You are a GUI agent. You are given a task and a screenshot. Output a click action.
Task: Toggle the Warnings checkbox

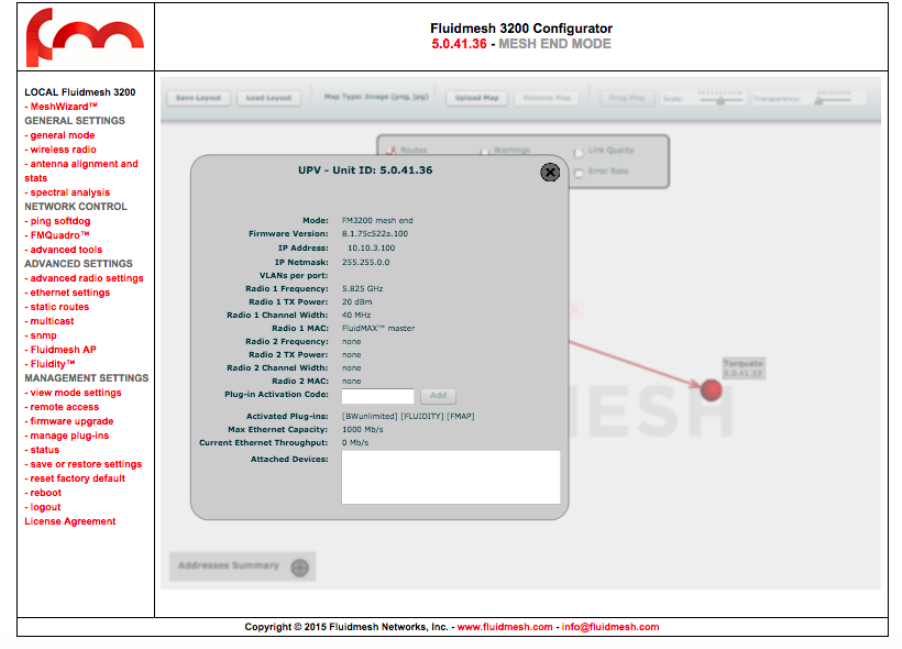485,151
